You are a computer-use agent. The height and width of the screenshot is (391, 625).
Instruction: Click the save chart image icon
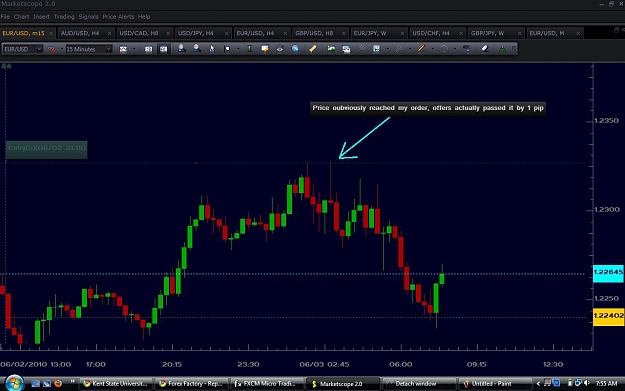click(346, 49)
